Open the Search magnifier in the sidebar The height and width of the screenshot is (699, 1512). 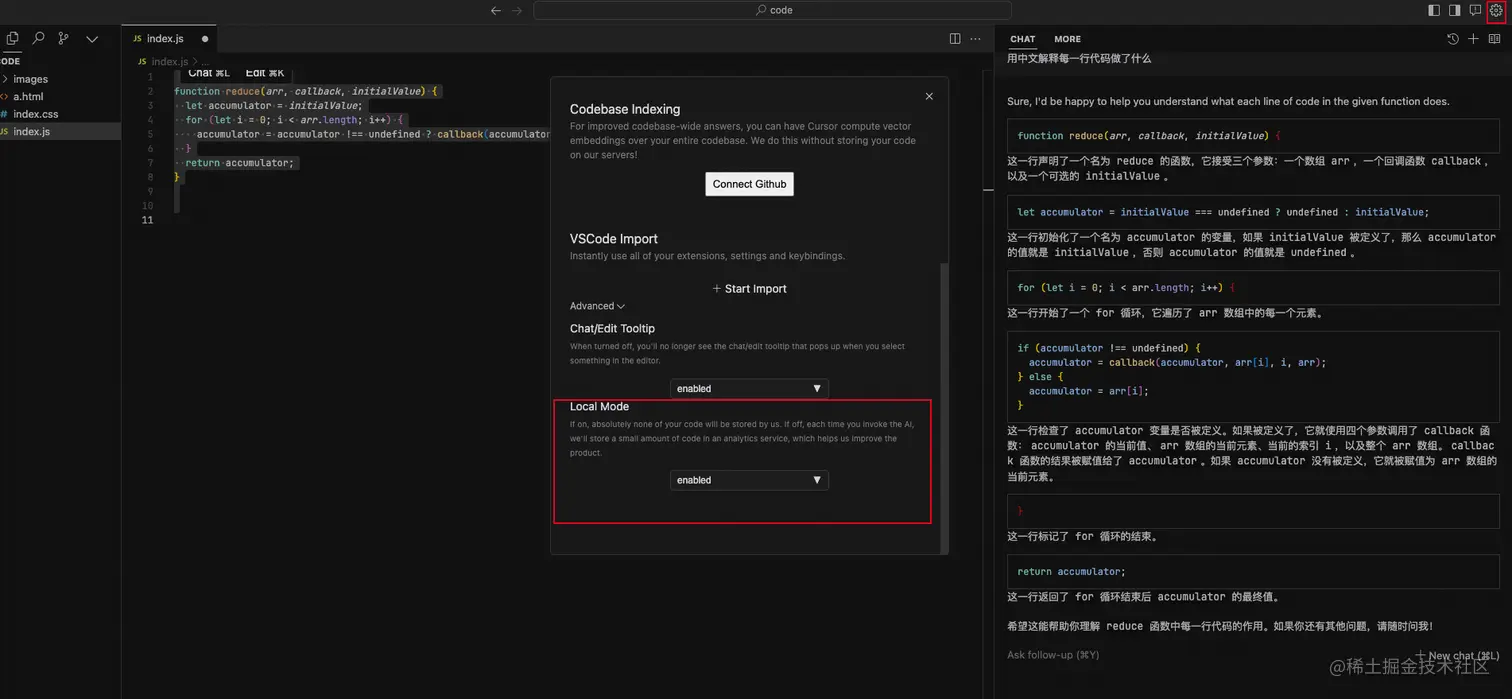click(x=38, y=38)
